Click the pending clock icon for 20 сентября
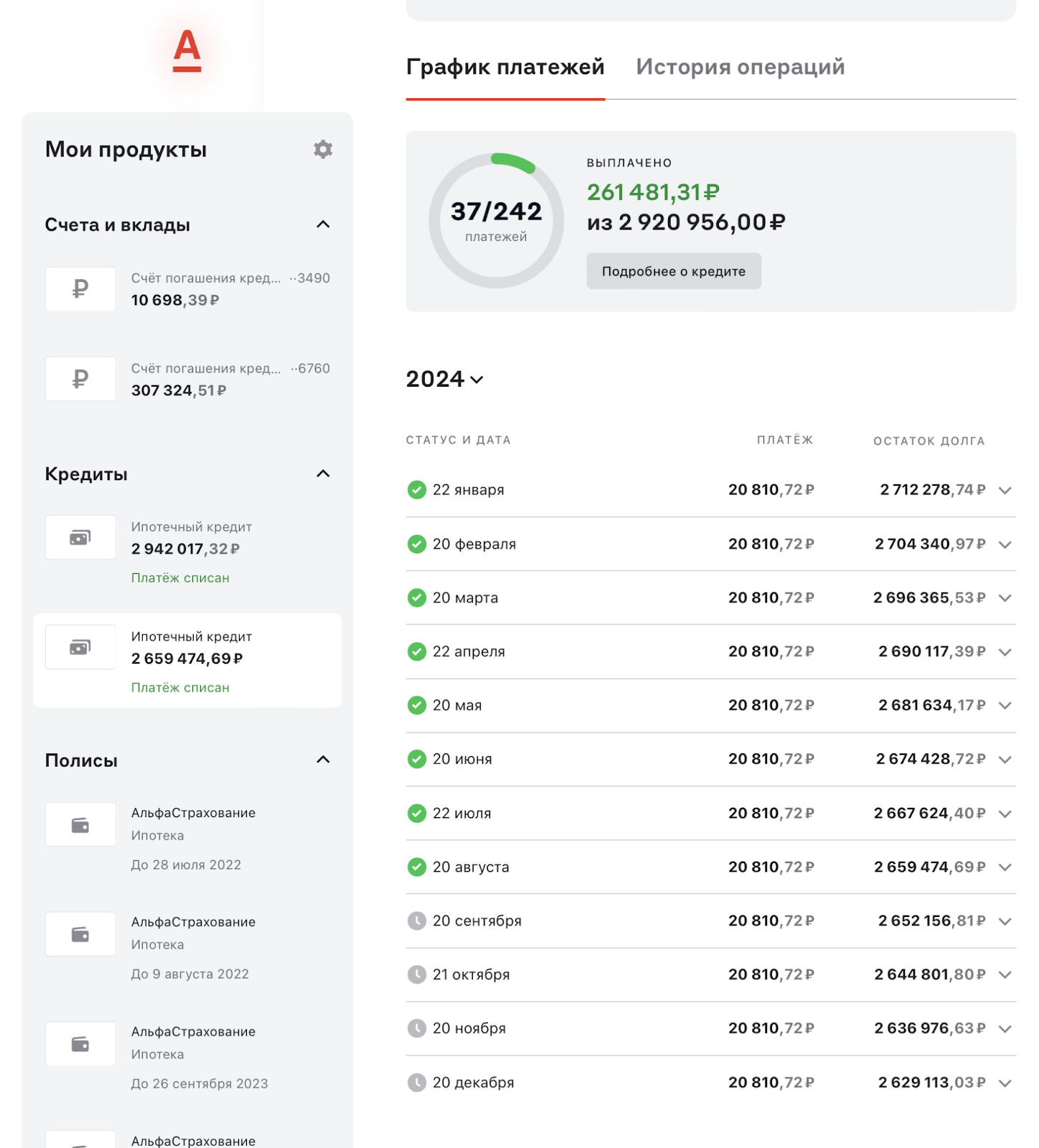The image size is (1039, 1148). point(417,921)
